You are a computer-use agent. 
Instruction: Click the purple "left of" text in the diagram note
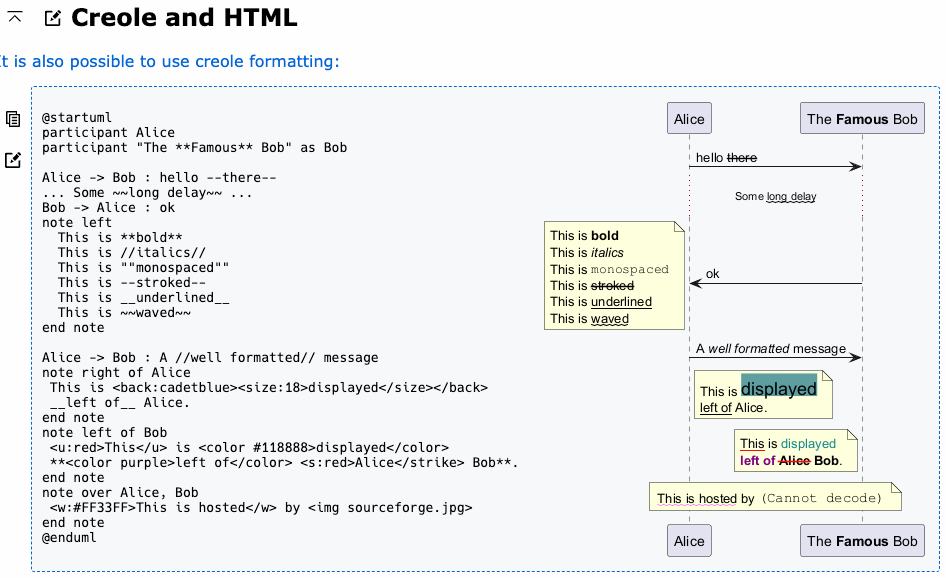coord(758,461)
